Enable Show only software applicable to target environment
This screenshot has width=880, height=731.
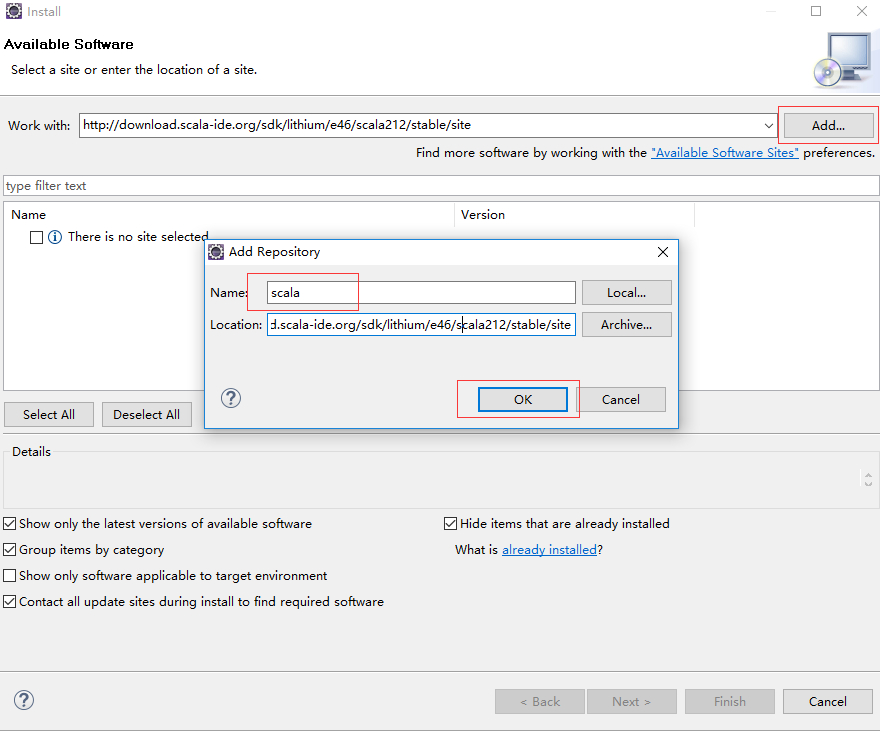[x=10, y=576]
